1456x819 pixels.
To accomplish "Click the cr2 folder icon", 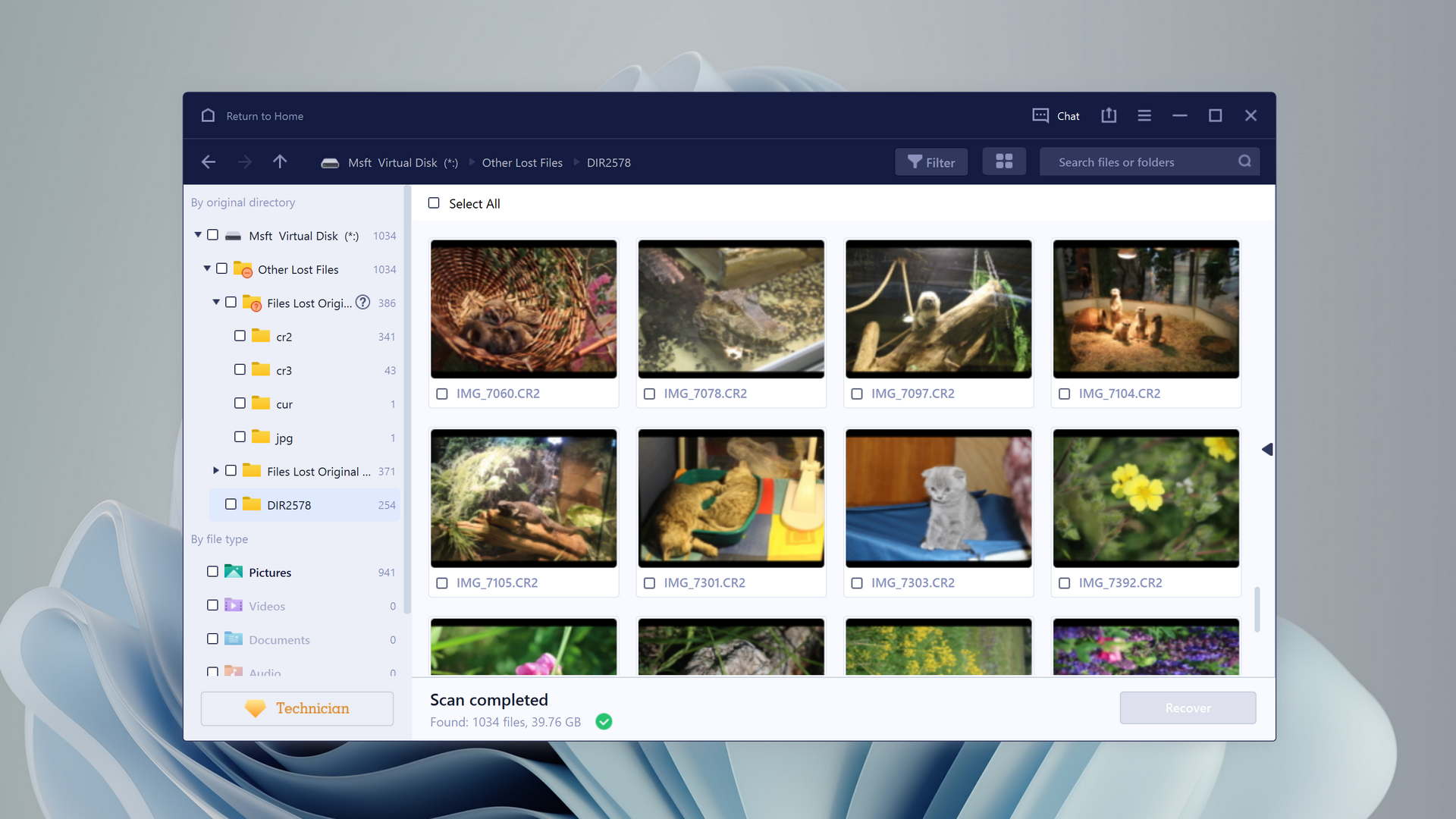I will [261, 335].
